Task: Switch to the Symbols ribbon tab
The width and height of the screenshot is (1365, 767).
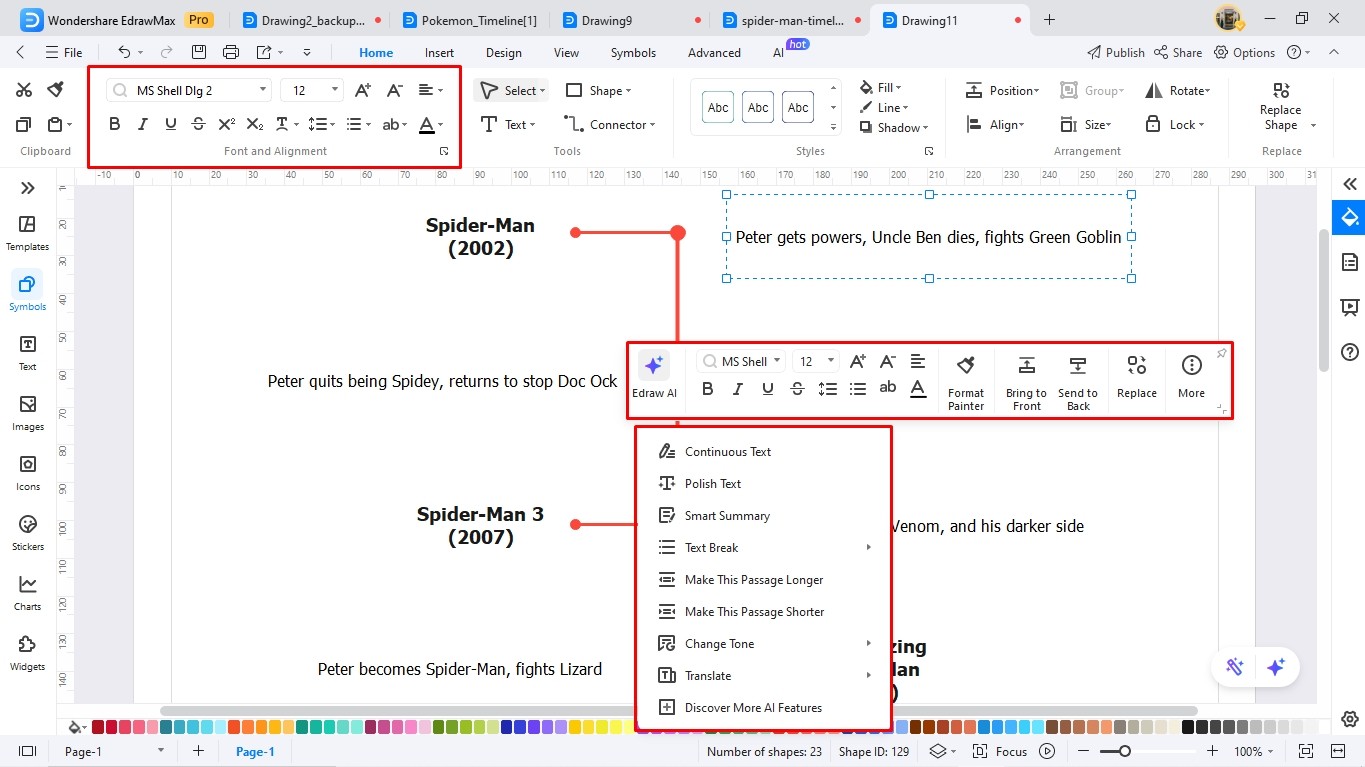Action: point(633,52)
